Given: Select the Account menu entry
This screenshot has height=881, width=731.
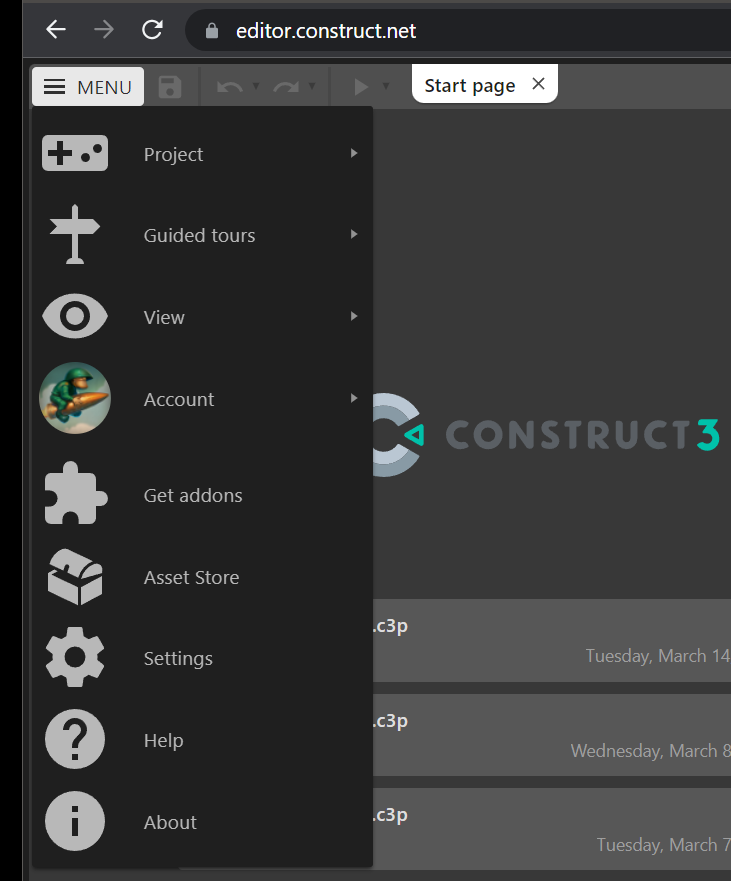Looking at the screenshot, I should tap(202, 398).
